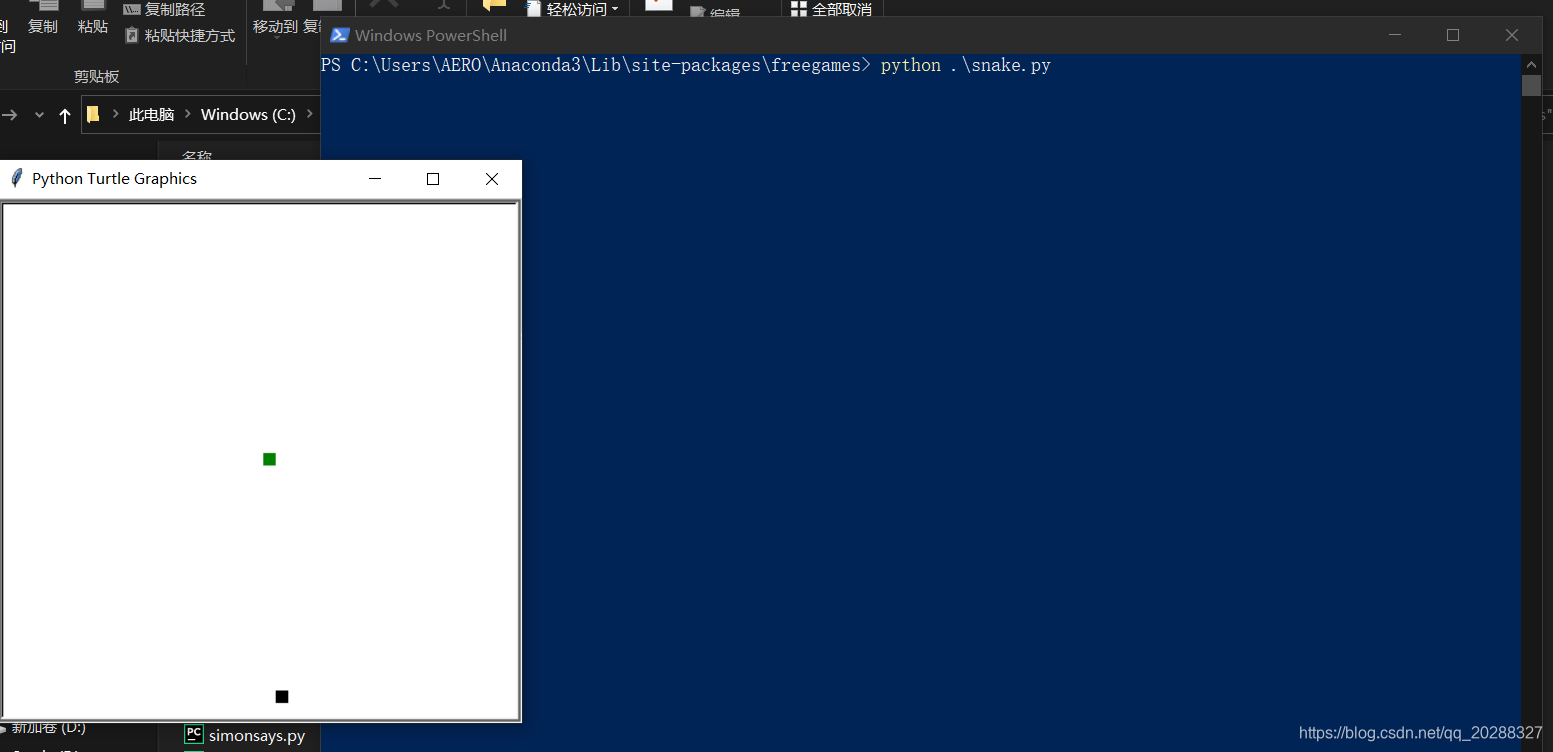Click the black snake head square
This screenshot has width=1553, height=752.
(x=282, y=696)
